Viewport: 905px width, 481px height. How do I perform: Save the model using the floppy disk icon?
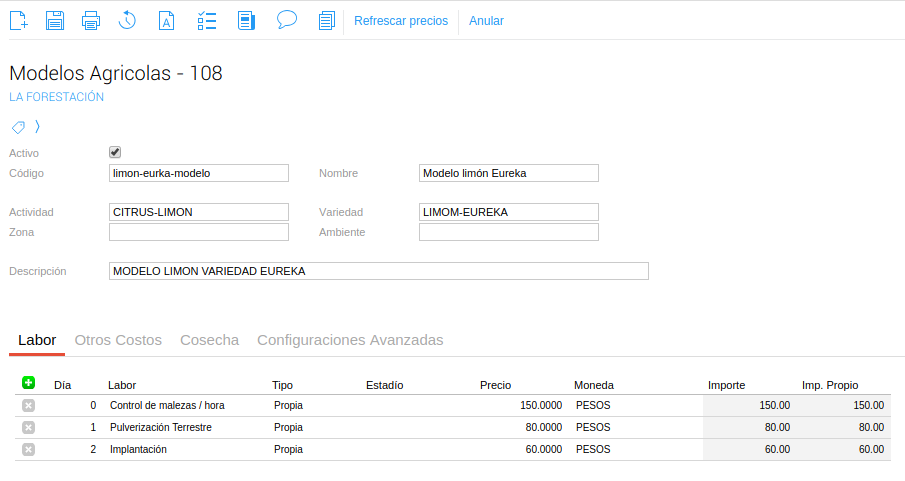click(x=55, y=20)
